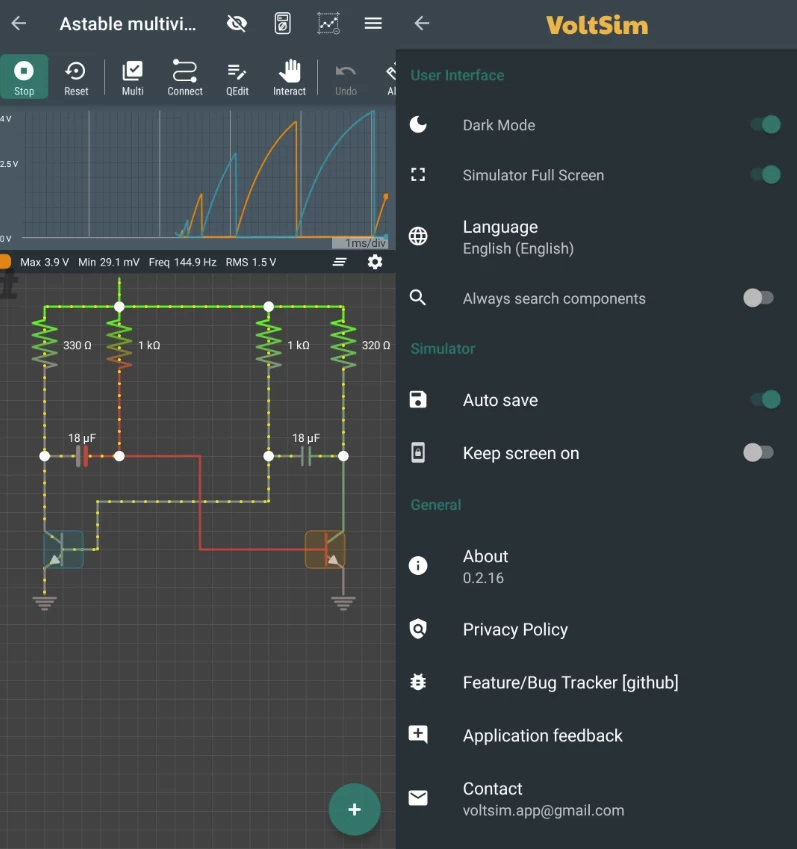The height and width of the screenshot is (849, 797).
Task: Click the Reset simulation icon
Action: click(76, 77)
